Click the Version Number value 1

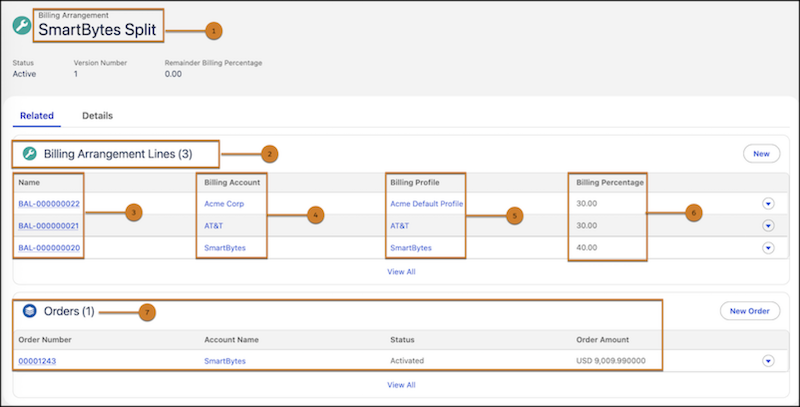coord(76,74)
